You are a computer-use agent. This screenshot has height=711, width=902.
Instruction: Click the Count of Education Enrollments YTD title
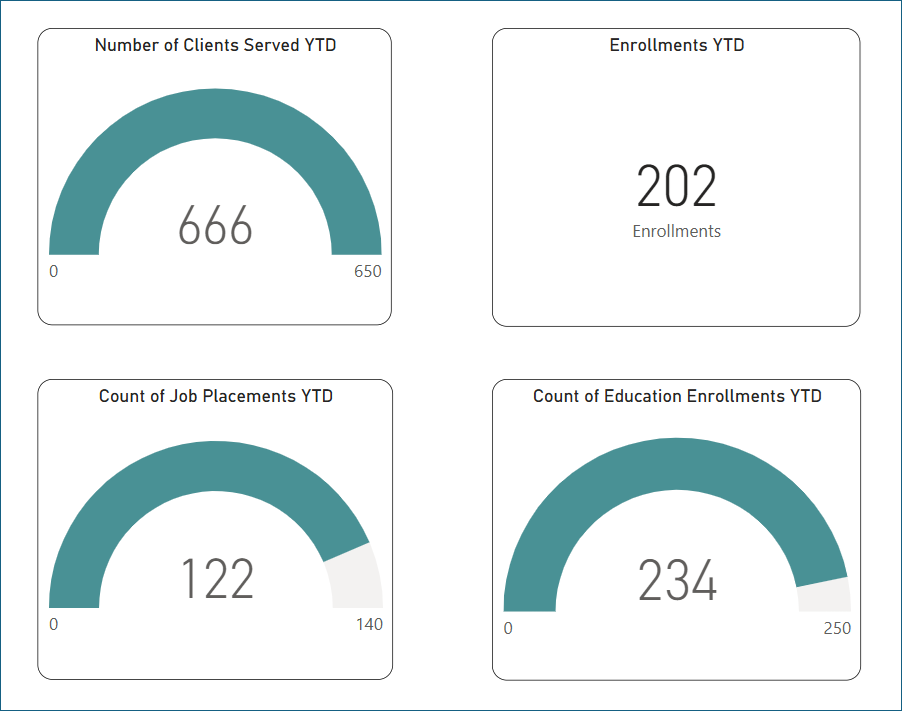[x=677, y=396]
